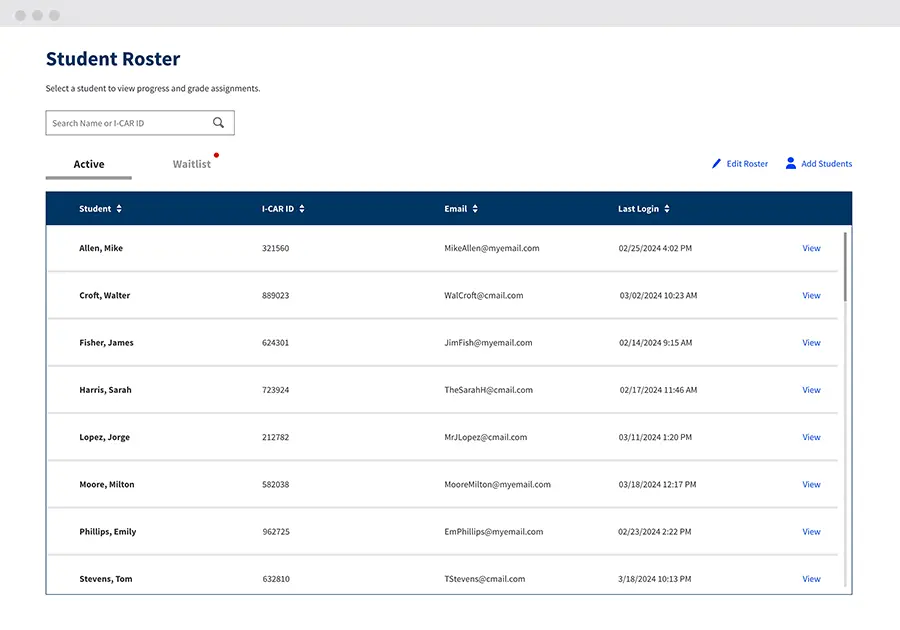View Sarah Harris's progress

[811, 390]
